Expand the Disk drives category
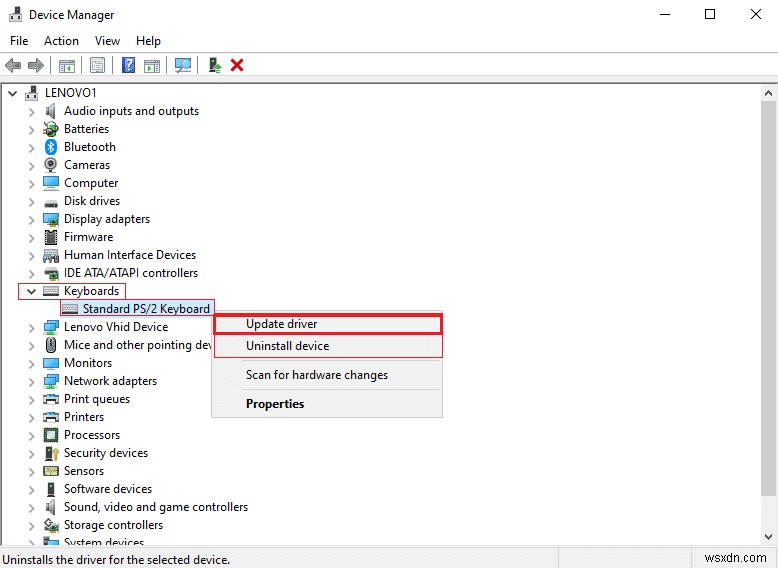This screenshot has height=568, width=778. [x=32, y=202]
